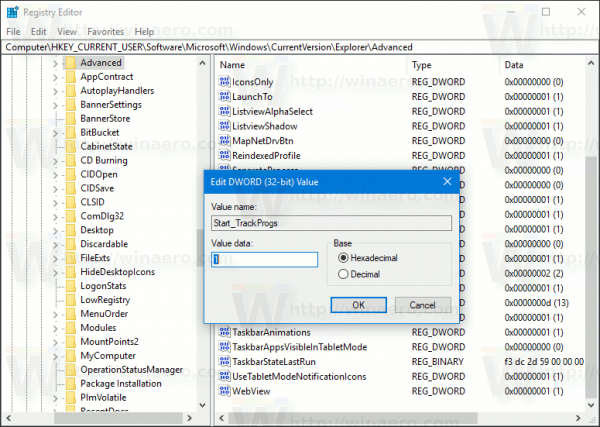Click the Registry Editor app icon in title bar
This screenshot has width=600, height=427.
tap(12, 12)
